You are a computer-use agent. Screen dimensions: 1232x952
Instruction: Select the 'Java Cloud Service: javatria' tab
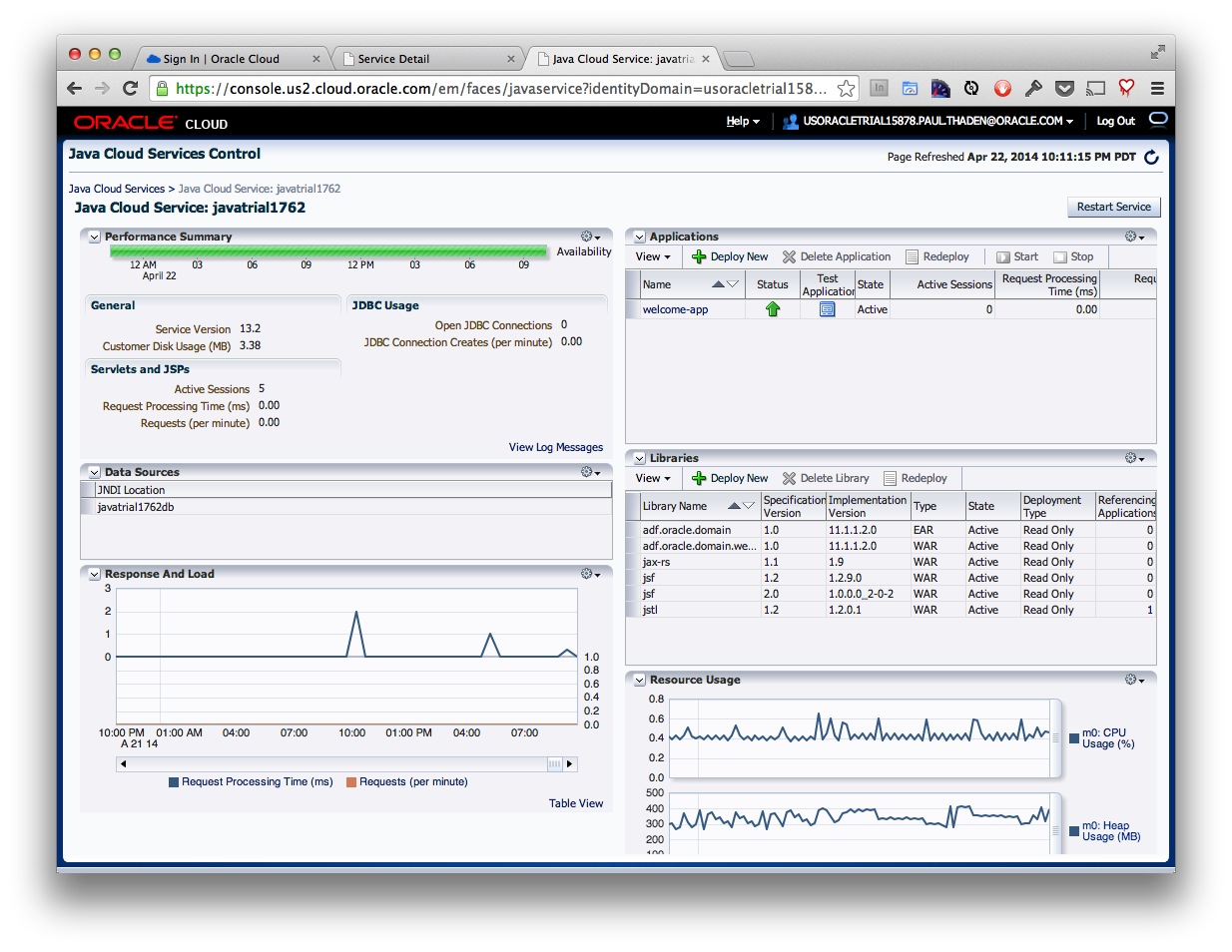click(x=624, y=59)
